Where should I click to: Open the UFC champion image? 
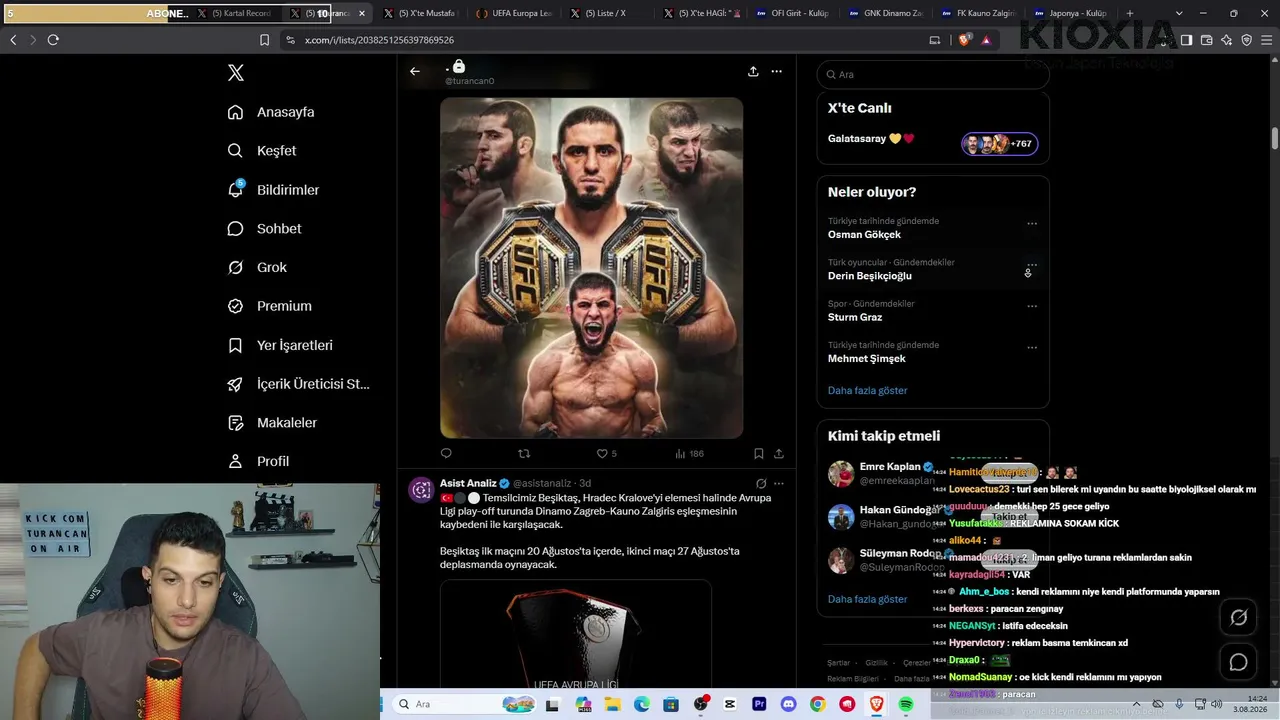592,268
